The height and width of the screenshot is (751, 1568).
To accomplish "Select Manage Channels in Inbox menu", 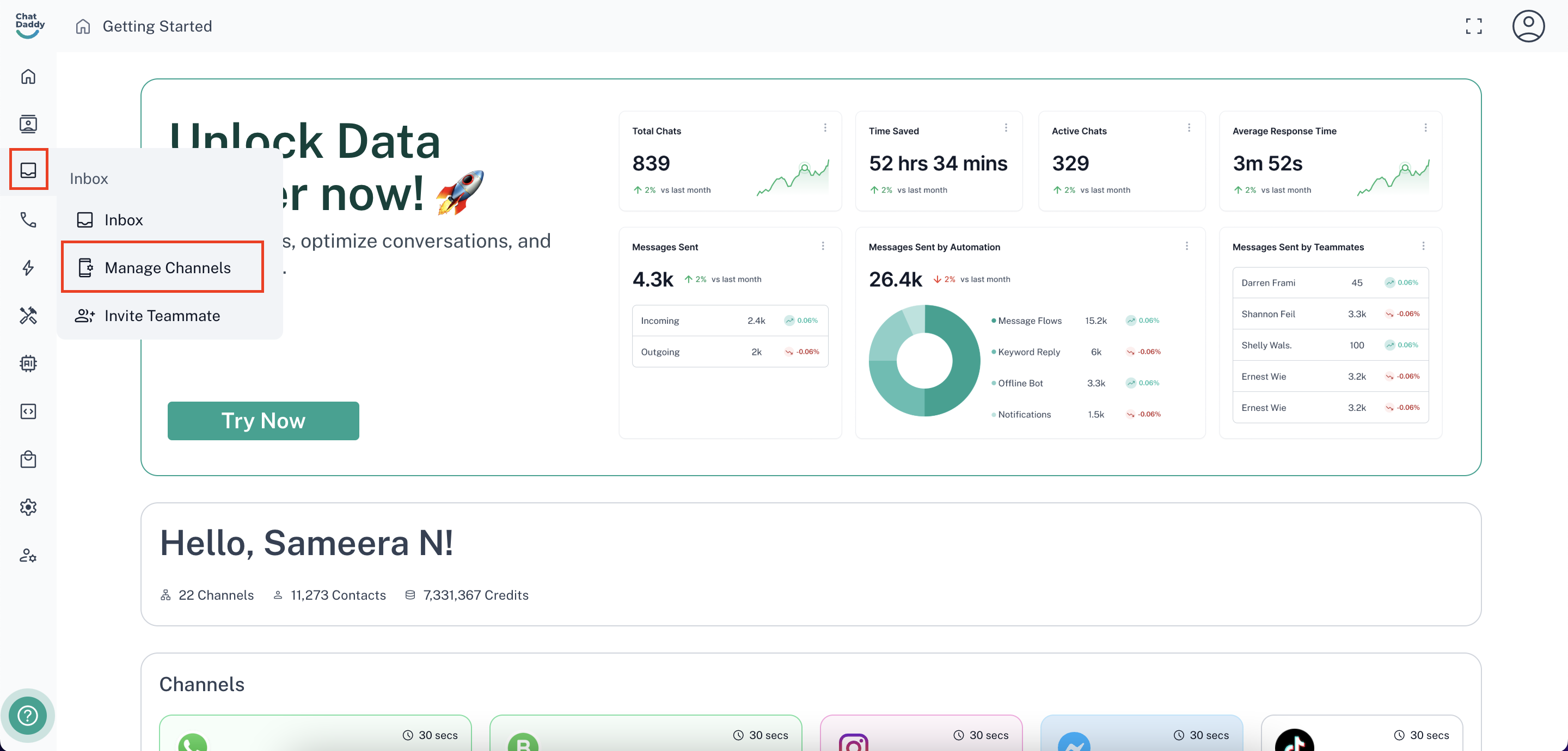I will [x=167, y=268].
